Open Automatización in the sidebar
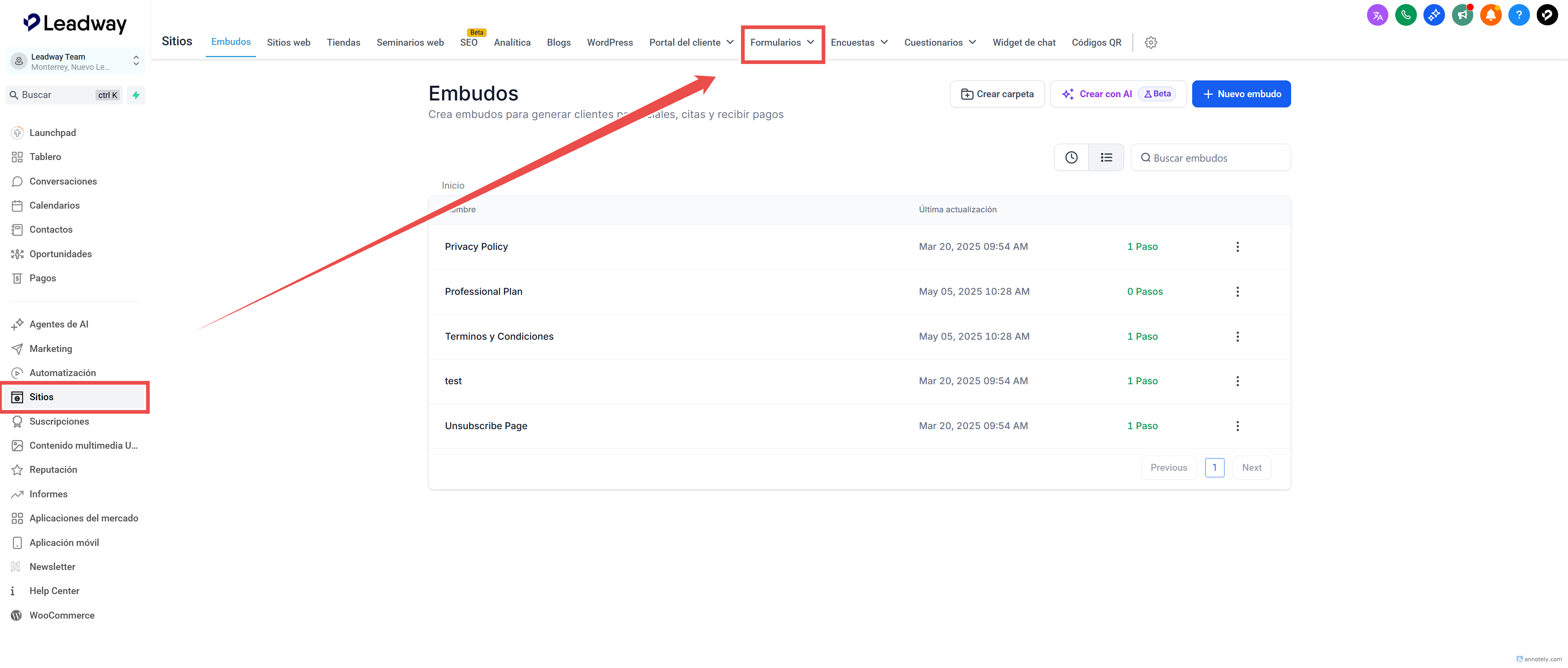The image size is (1568, 668). coord(62,372)
